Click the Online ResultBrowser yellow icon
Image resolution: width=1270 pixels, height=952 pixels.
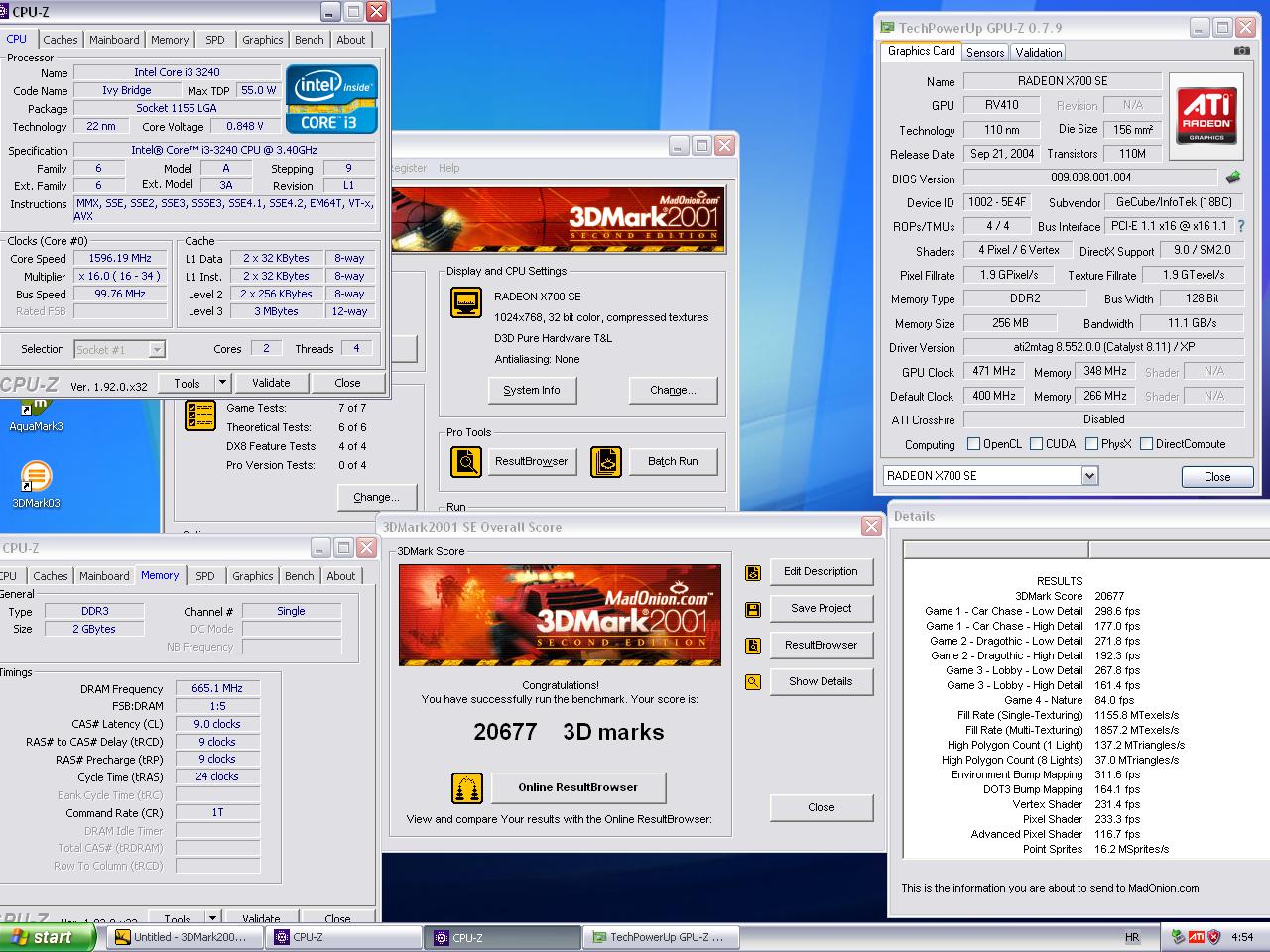[x=467, y=788]
